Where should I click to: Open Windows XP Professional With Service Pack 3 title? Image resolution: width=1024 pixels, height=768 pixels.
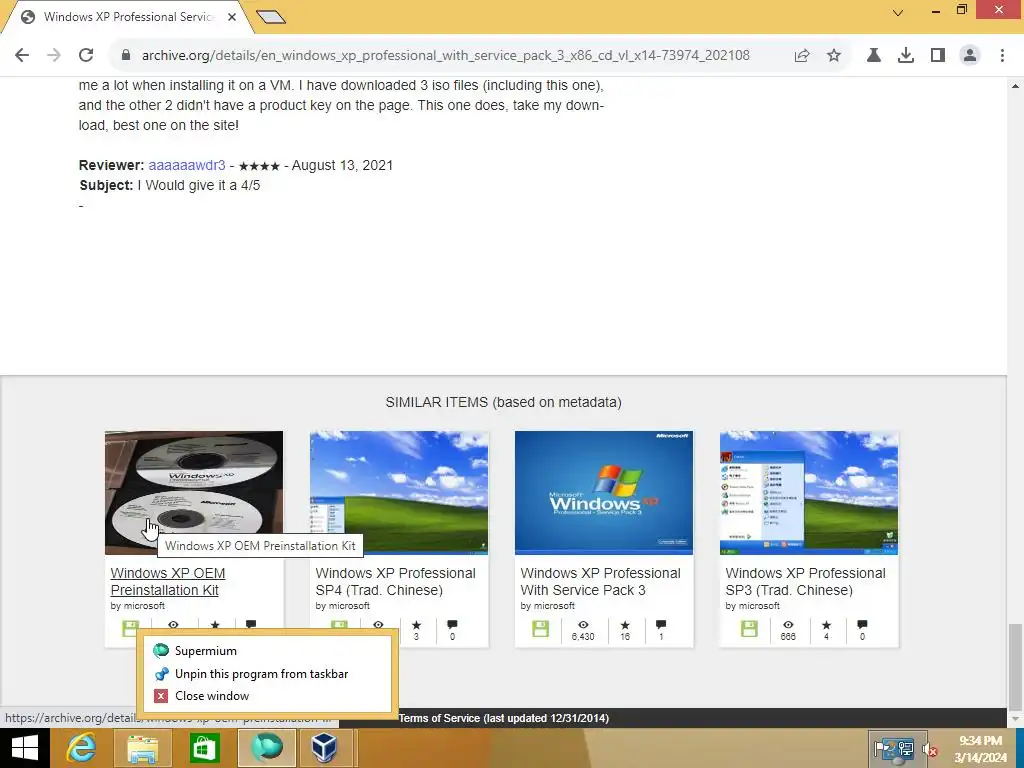click(x=600, y=581)
